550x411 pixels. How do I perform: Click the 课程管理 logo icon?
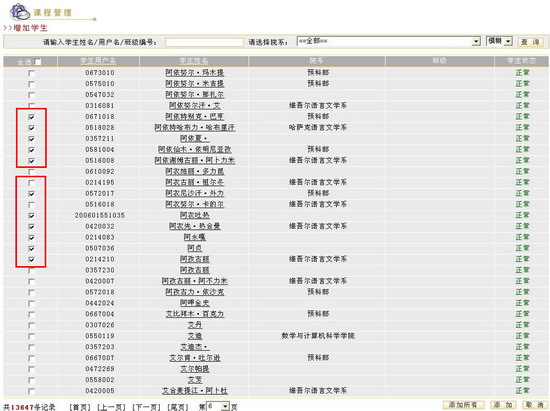20,12
